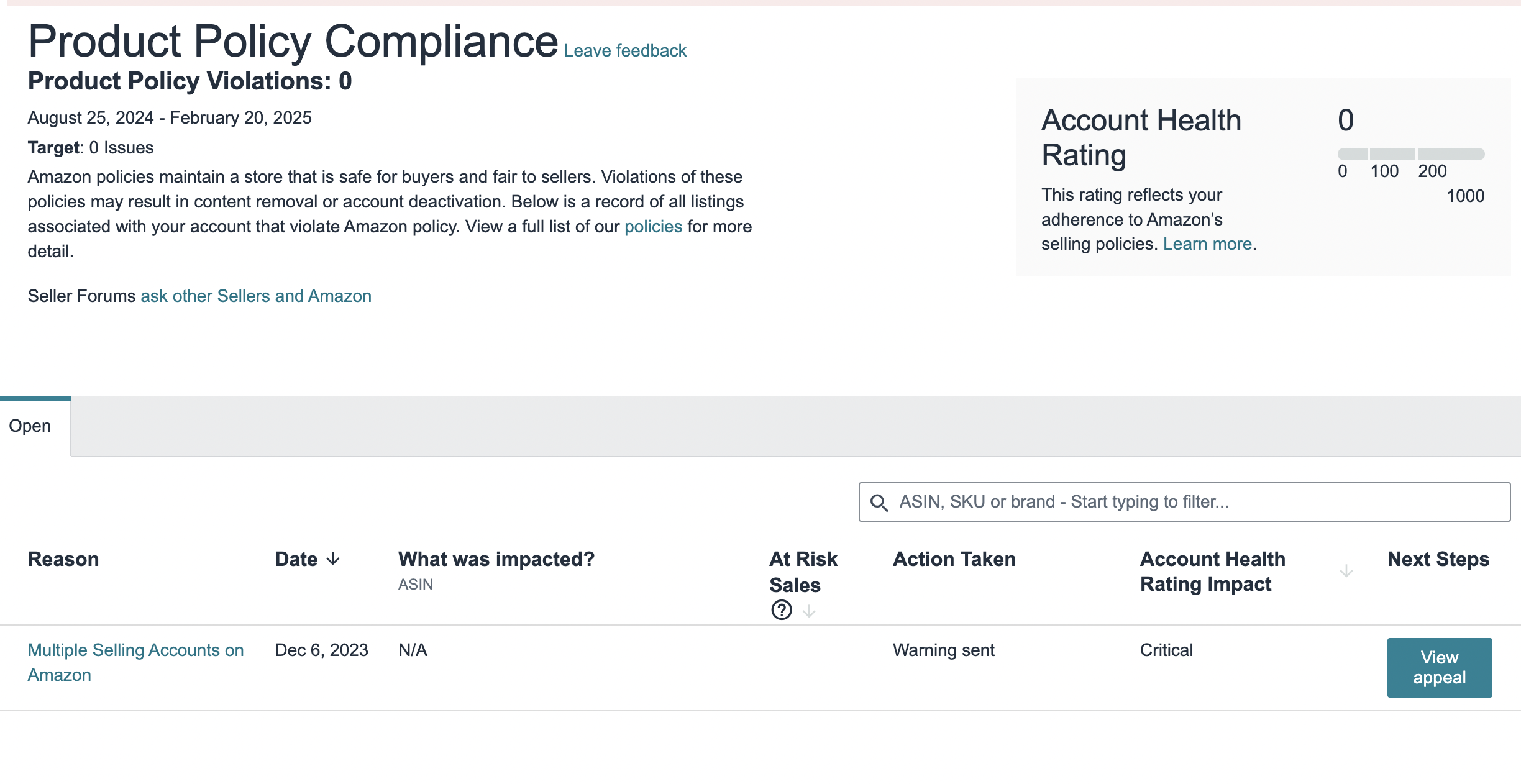The image size is (1521, 784).
Task: Open the policies link in description
Action: 653,227
